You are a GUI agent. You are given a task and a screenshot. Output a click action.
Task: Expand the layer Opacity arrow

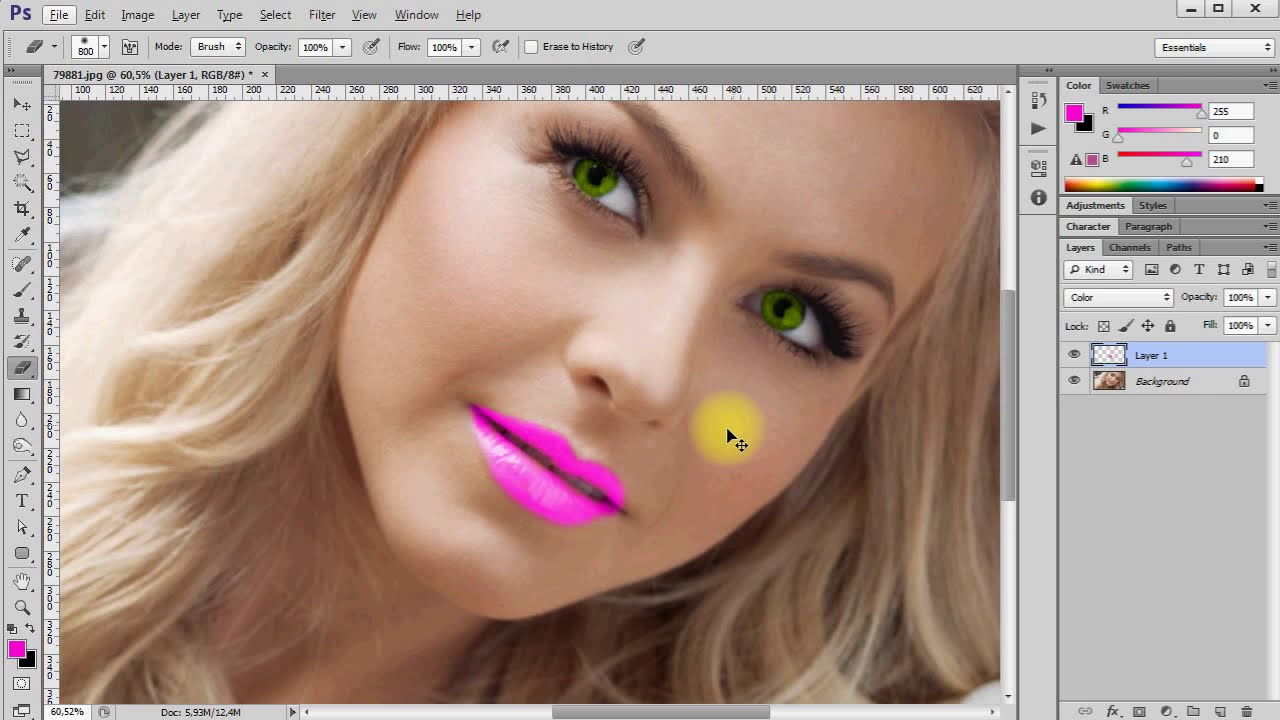(x=1267, y=297)
